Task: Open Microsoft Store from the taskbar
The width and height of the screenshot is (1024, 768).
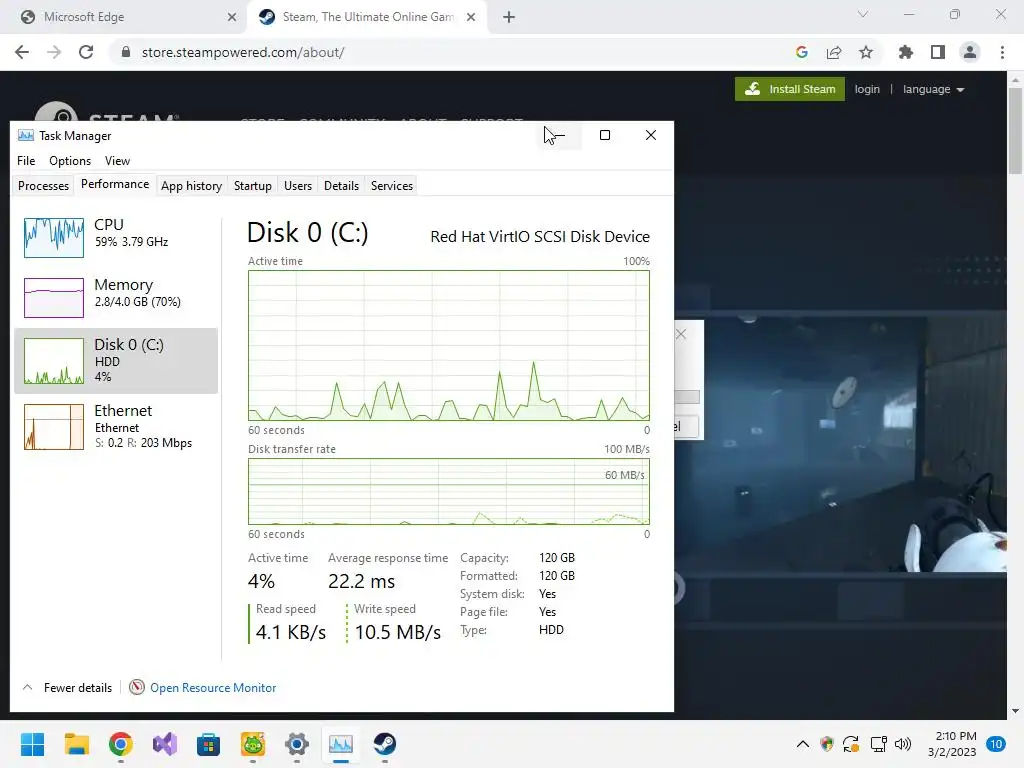Action: tap(208, 744)
